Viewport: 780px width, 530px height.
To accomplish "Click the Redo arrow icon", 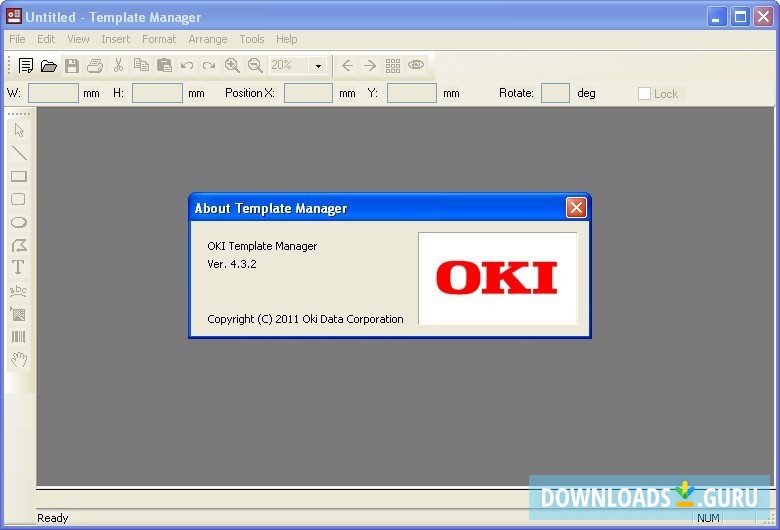I will 209,65.
